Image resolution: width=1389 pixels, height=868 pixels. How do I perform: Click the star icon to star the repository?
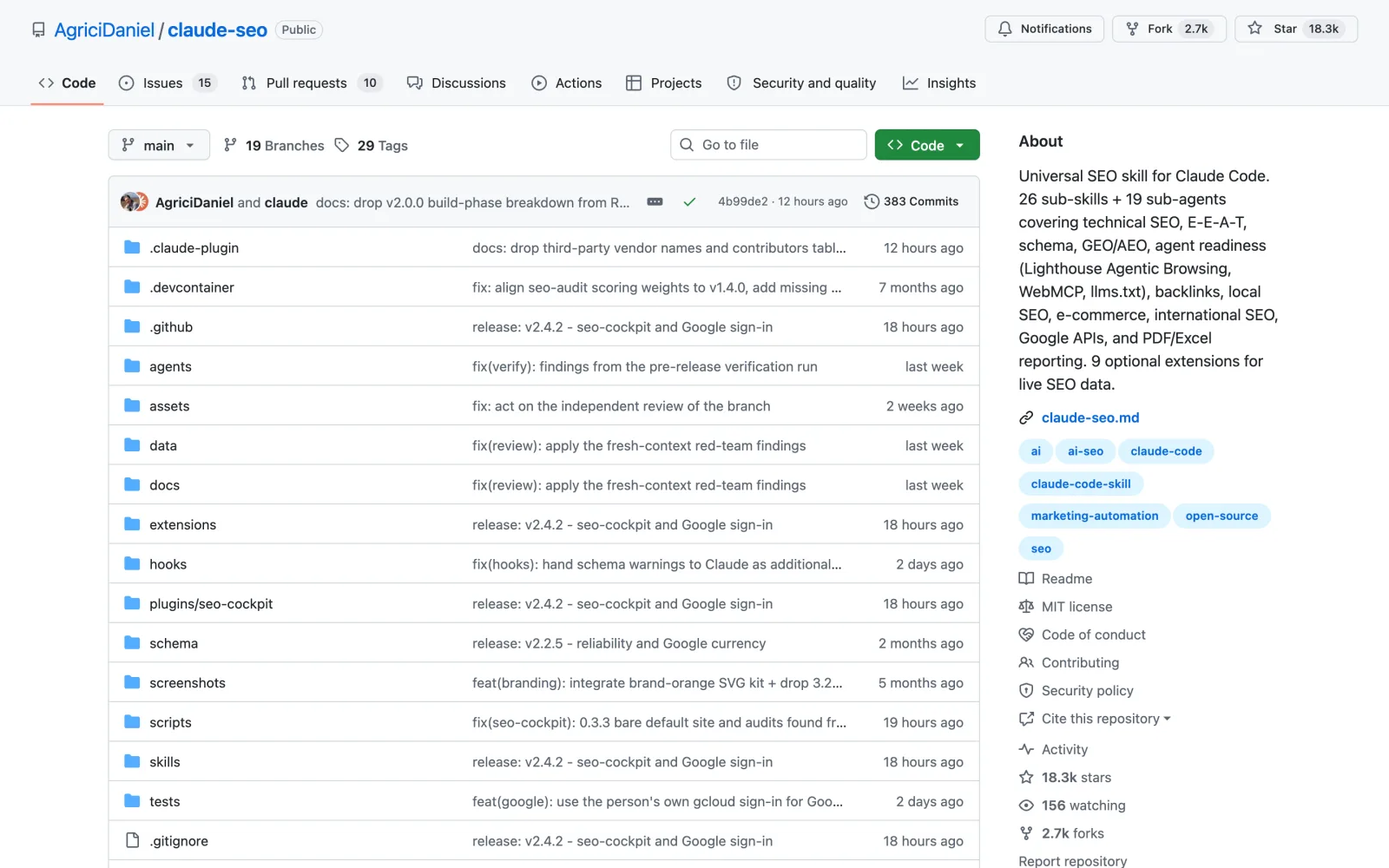click(1254, 29)
